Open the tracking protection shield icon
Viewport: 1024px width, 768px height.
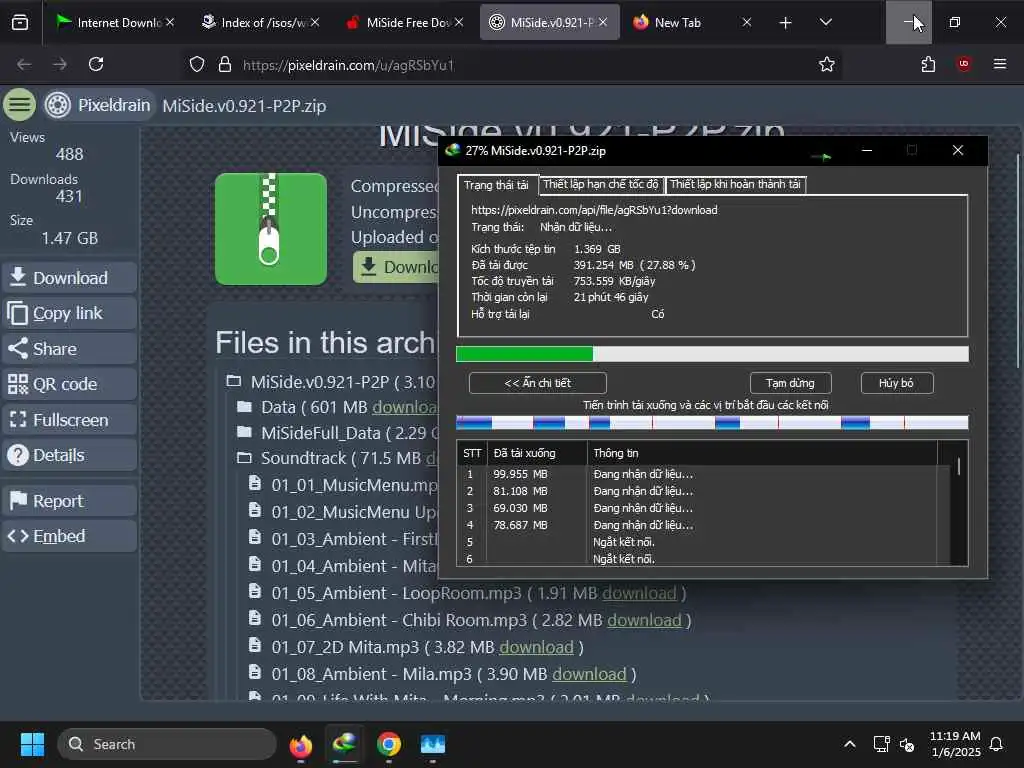pos(197,64)
